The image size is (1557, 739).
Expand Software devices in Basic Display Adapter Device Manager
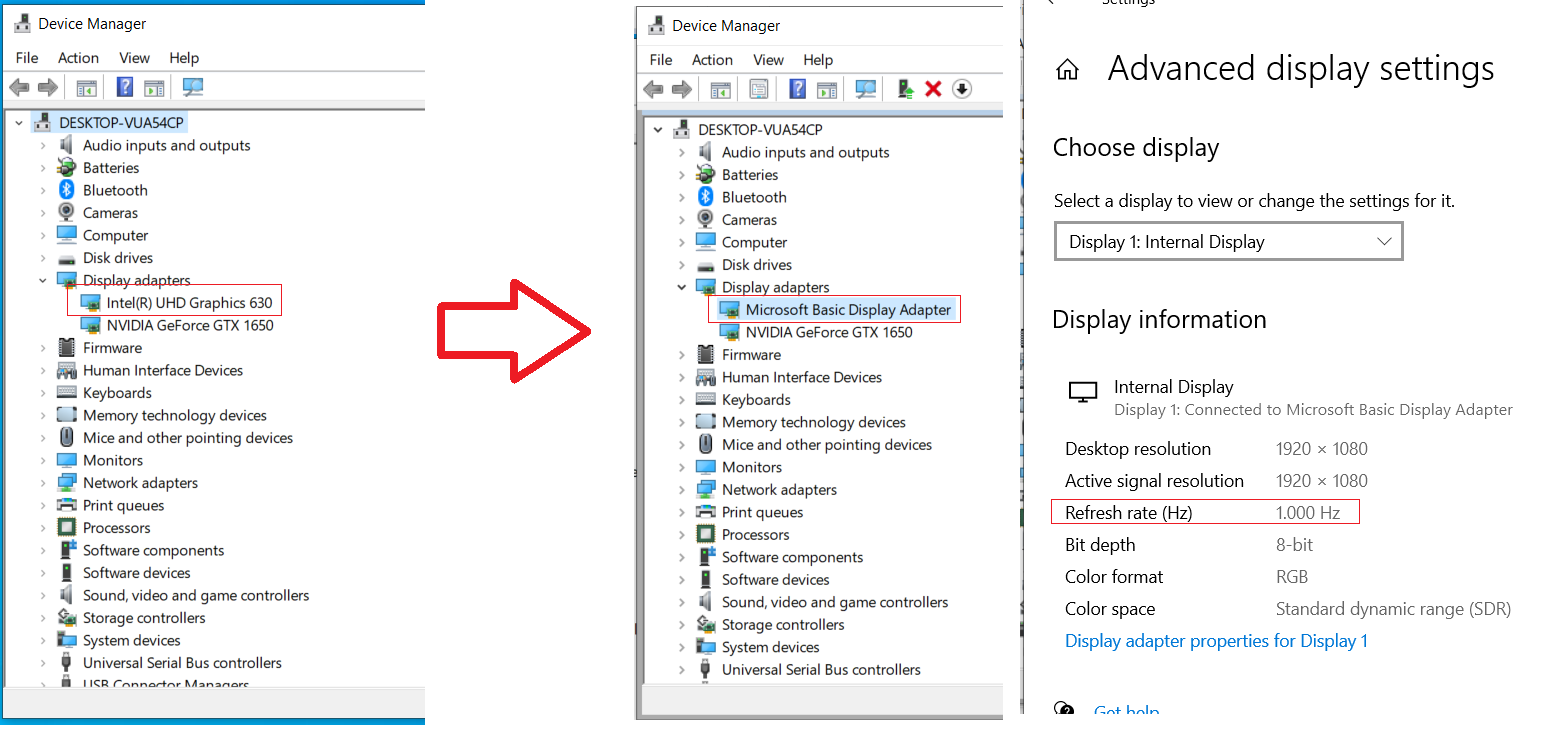coord(682,580)
